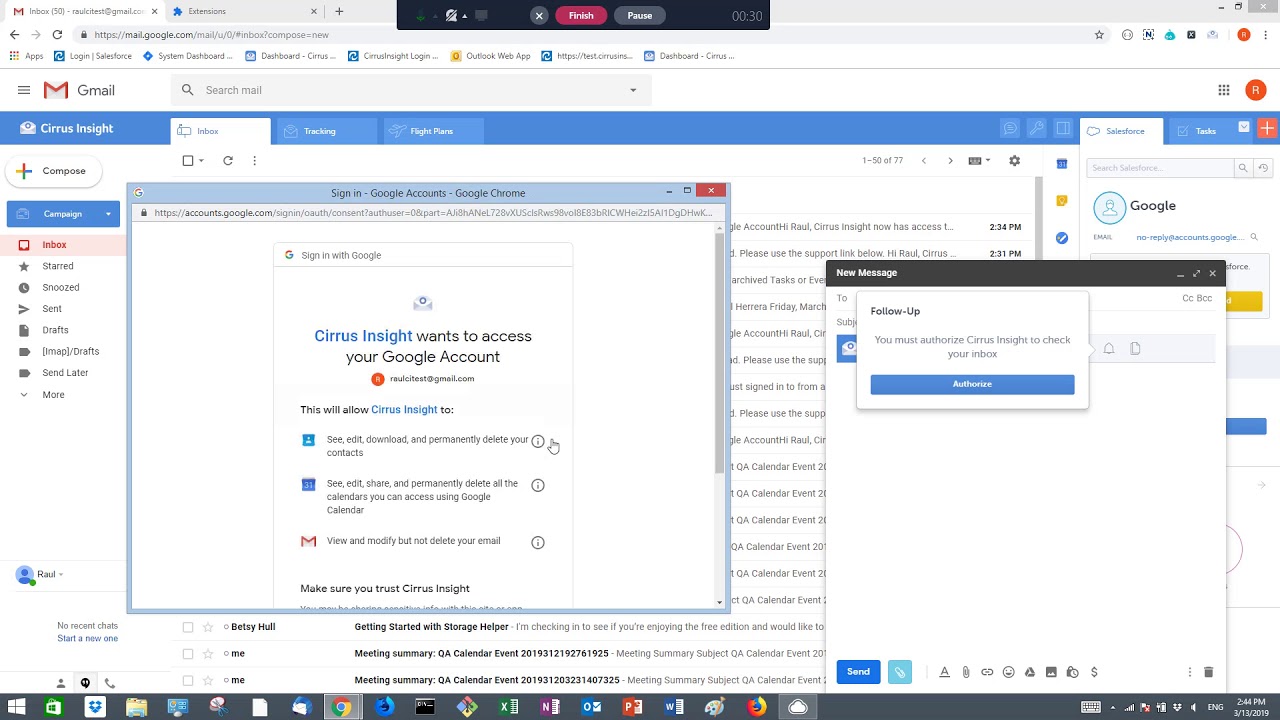Open more options menu in inbox toolbar

(x=255, y=161)
